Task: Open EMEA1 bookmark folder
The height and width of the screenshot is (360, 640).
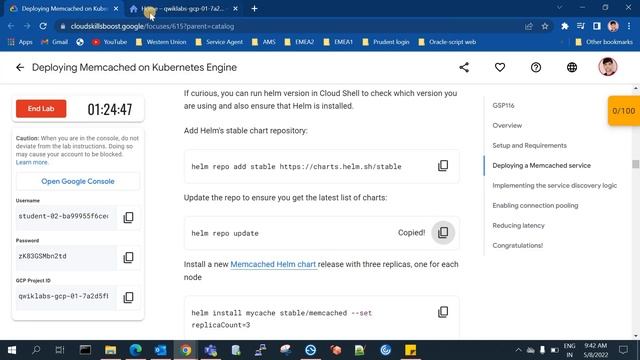Action: click(x=338, y=42)
